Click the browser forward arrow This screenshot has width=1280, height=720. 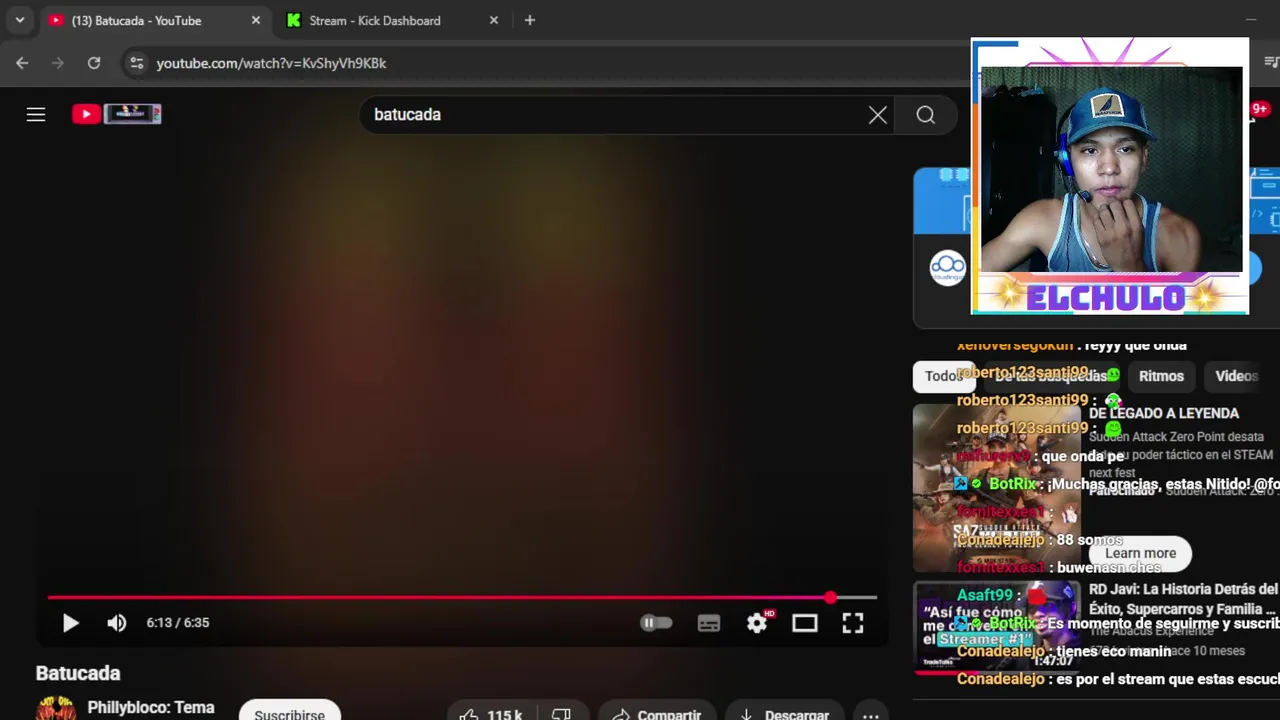pyautogui.click(x=58, y=63)
